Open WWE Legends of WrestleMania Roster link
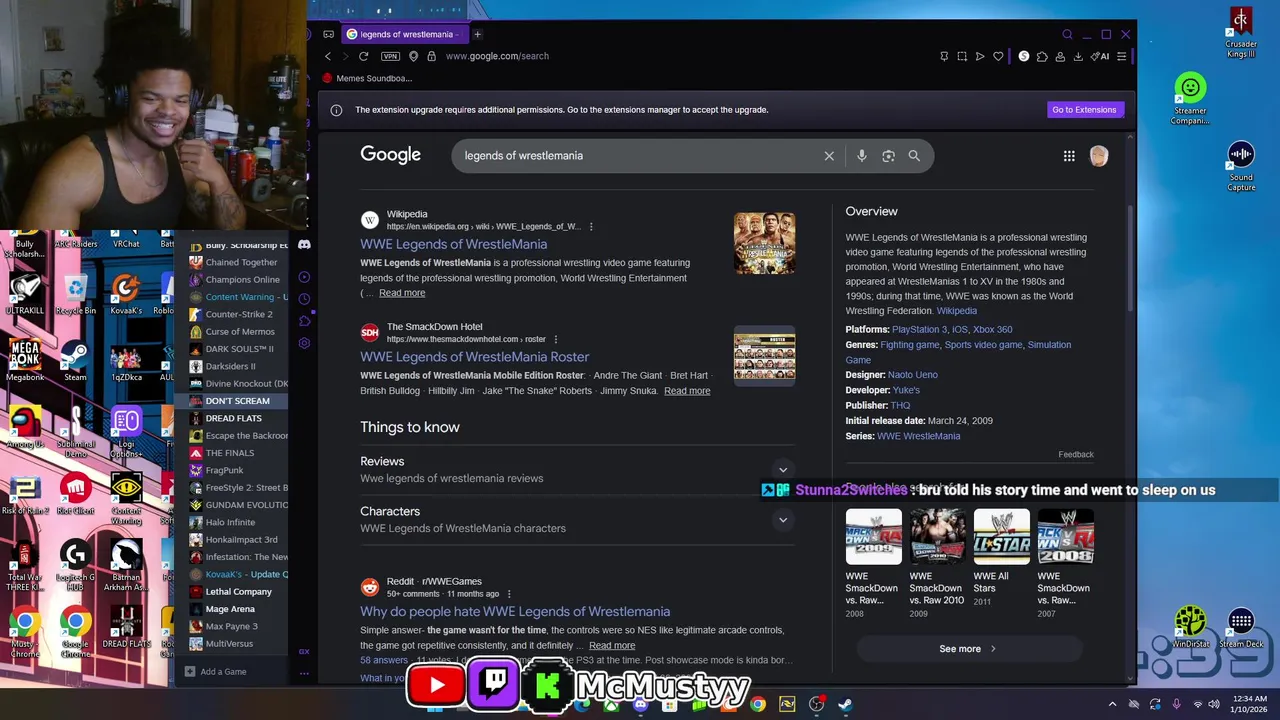This screenshot has width=1280, height=720. (474, 357)
